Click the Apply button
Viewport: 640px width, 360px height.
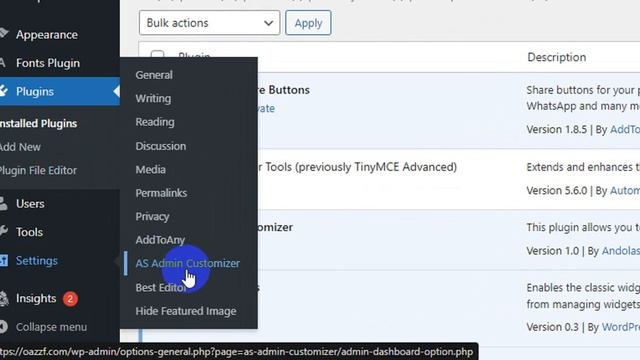pos(308,23)
